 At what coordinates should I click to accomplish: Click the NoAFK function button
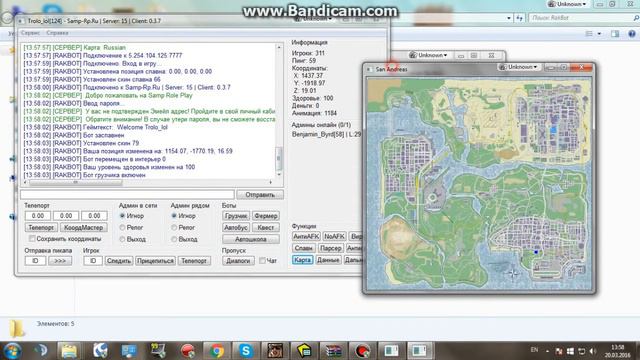[x=334, y=236]
